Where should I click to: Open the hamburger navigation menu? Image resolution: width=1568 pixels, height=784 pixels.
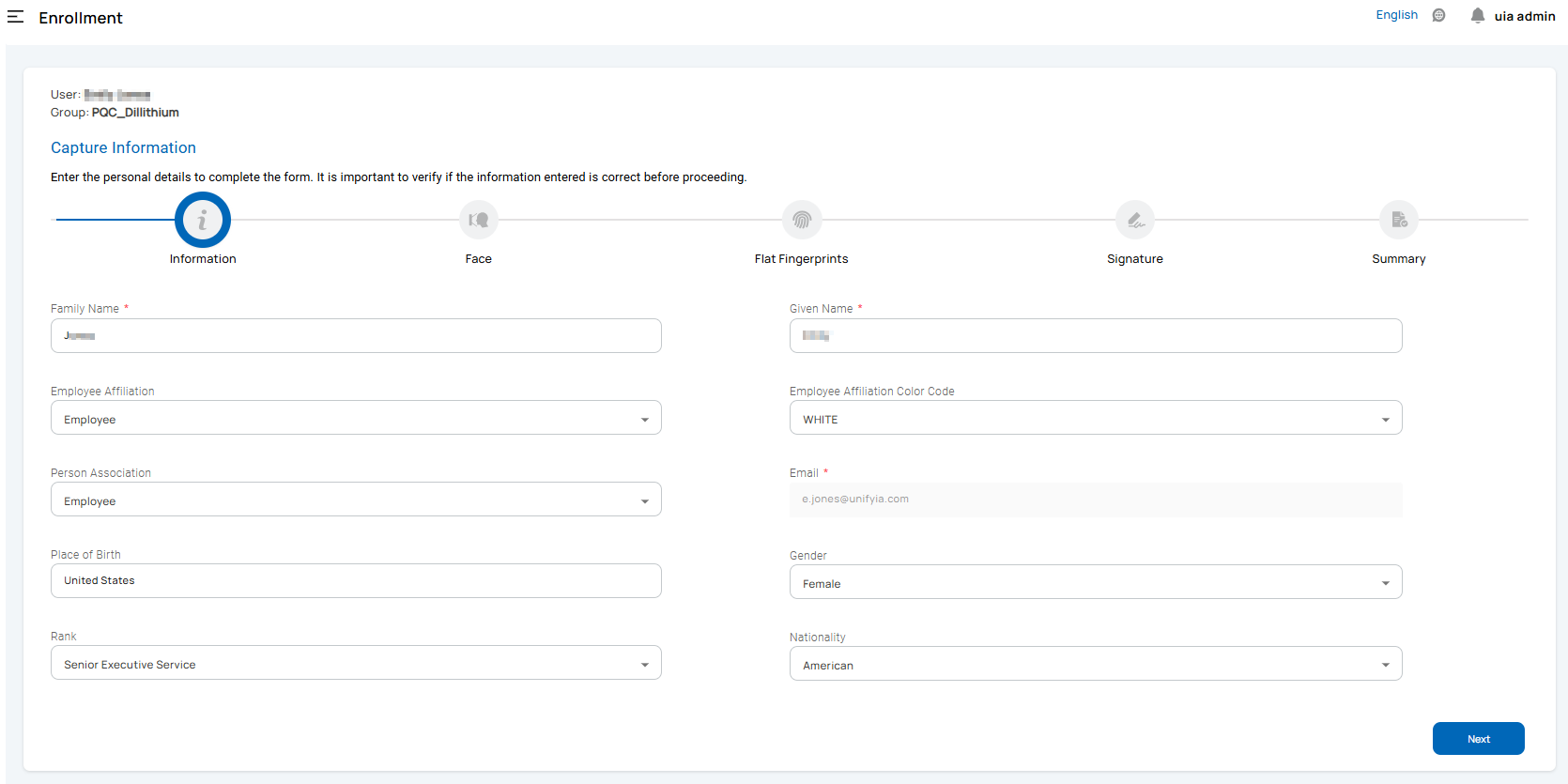coord(16,17)
